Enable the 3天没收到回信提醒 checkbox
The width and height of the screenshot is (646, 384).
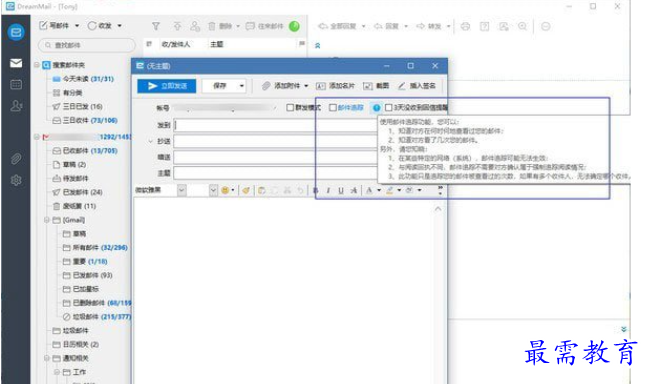pyautogui.click(x=389, y=108)
